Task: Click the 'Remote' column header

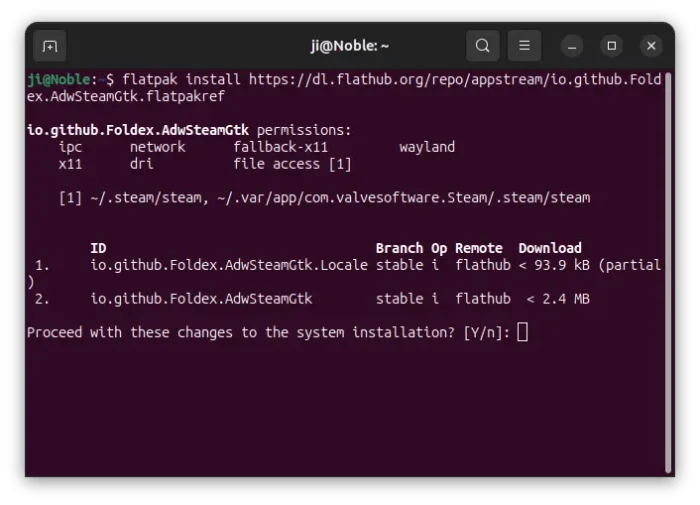Action: coord(479,248)
